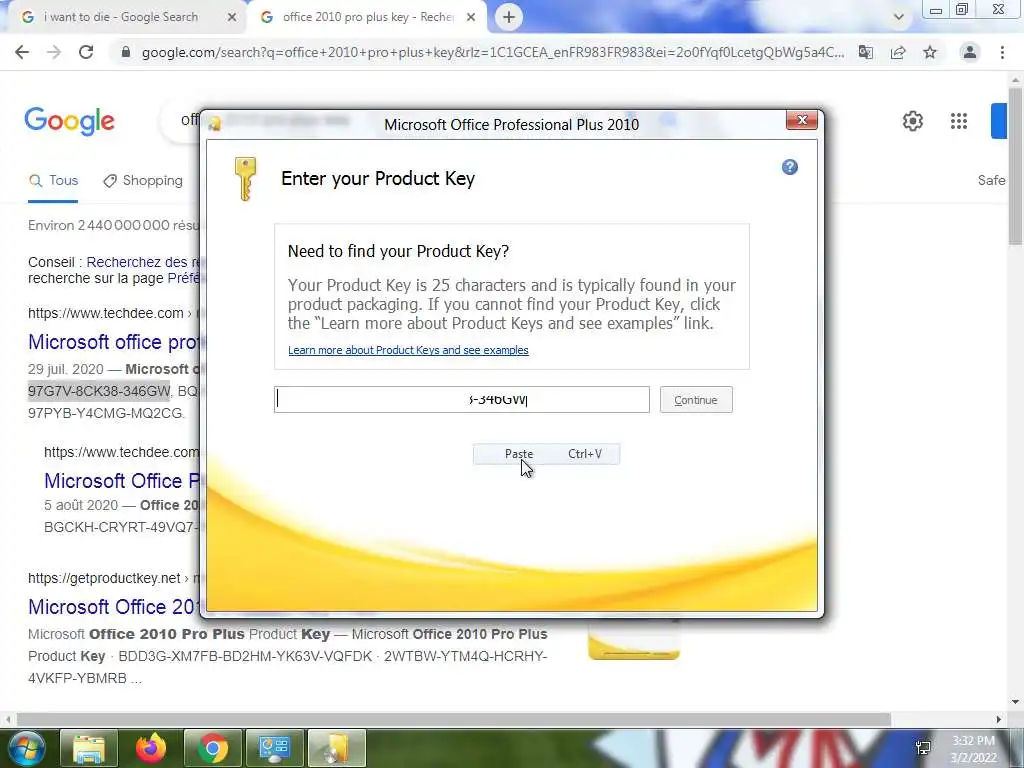This screenshot has width=1024, height=768.
Task: Click the network tray icon
Action: pyautogui.click(x=923, y=748)
